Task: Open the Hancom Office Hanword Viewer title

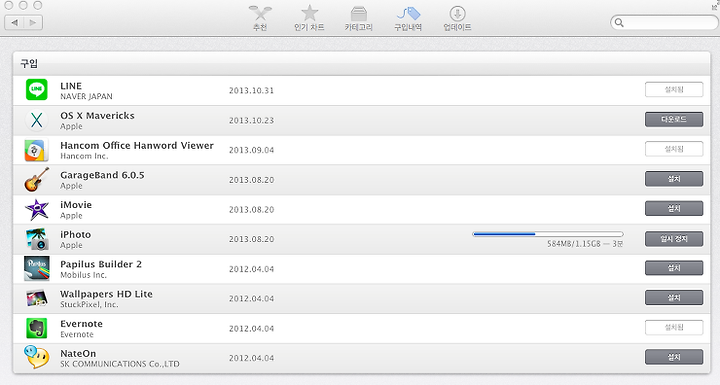Action: tap(137, 146)
